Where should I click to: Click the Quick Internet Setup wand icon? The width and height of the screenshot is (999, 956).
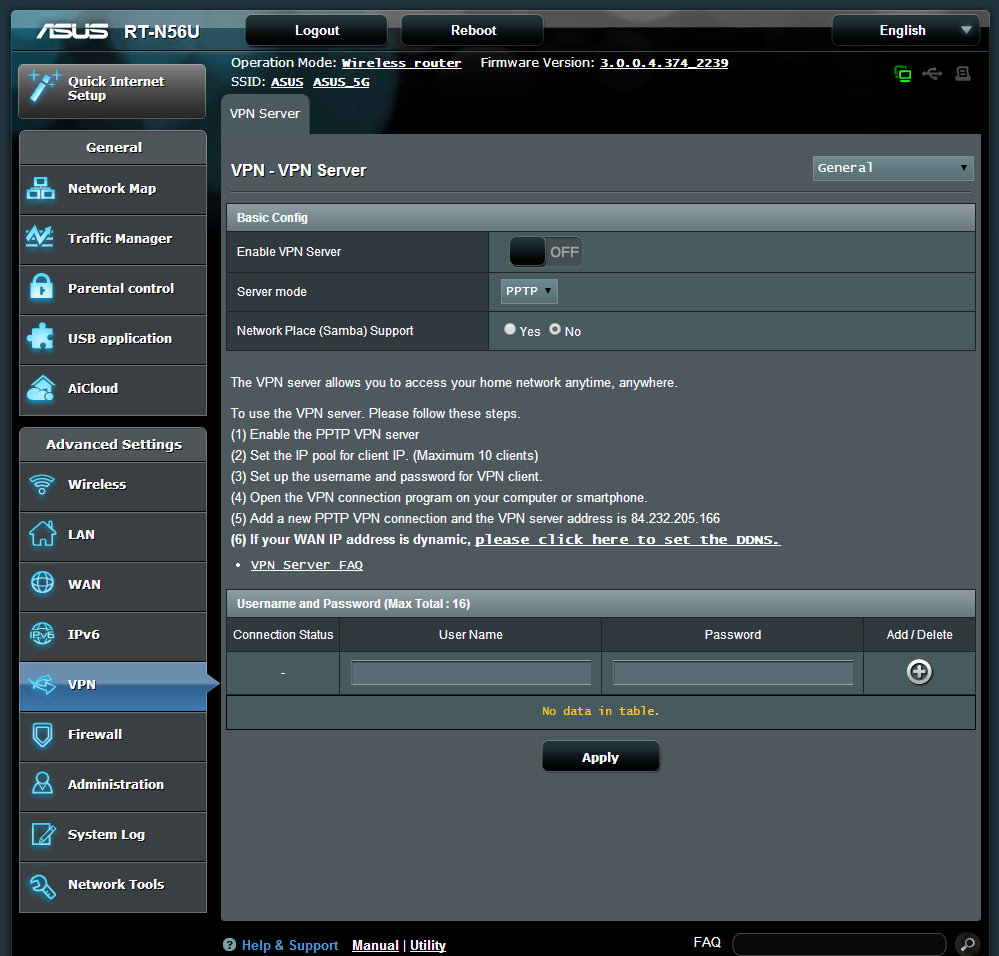click(x=43, y=87)
